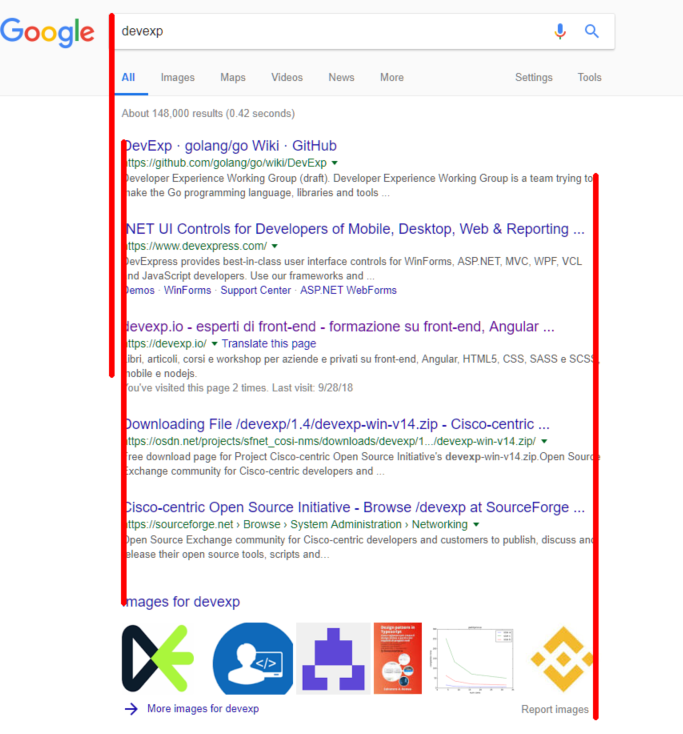This screenshot has height=734, width=683.
Task: Open the yellow diamond logo image thumbnail
Action: (x=561, y=658)
